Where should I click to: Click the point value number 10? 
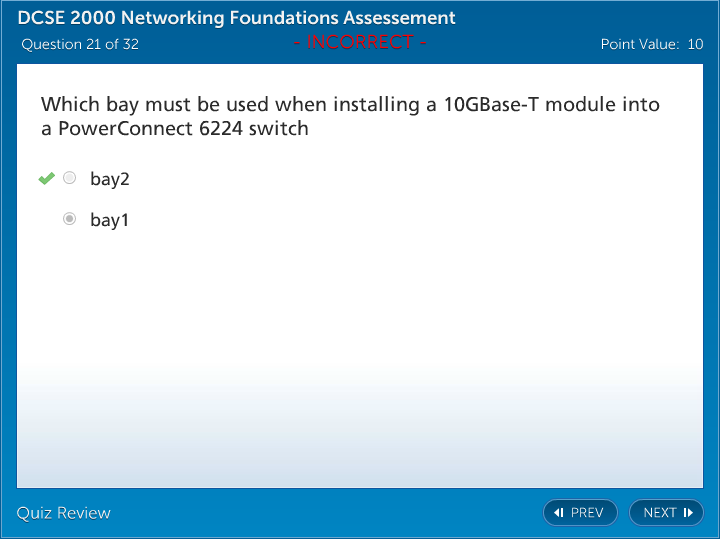[695, 44]
